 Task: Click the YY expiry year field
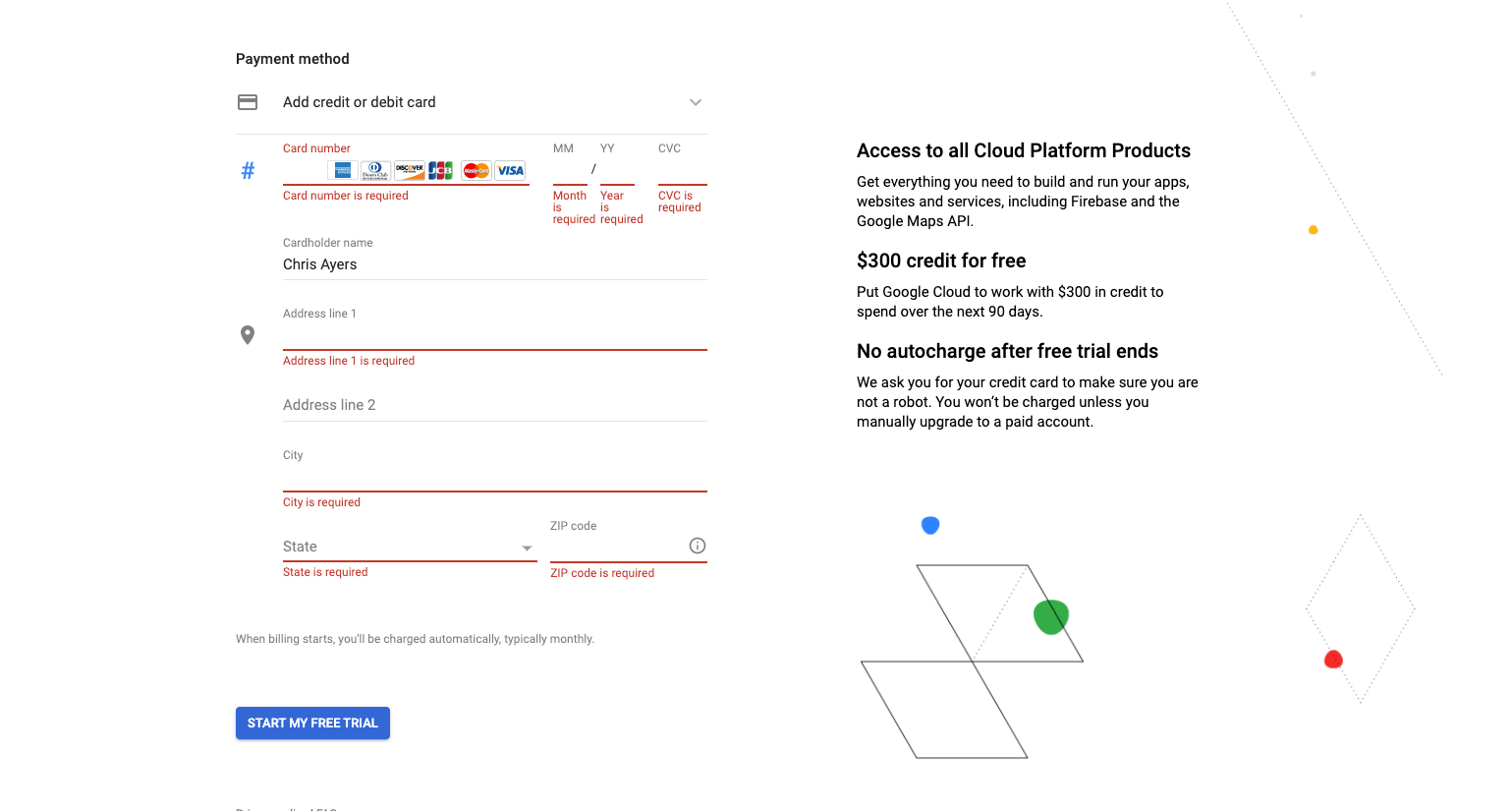[x=617, y=170]
